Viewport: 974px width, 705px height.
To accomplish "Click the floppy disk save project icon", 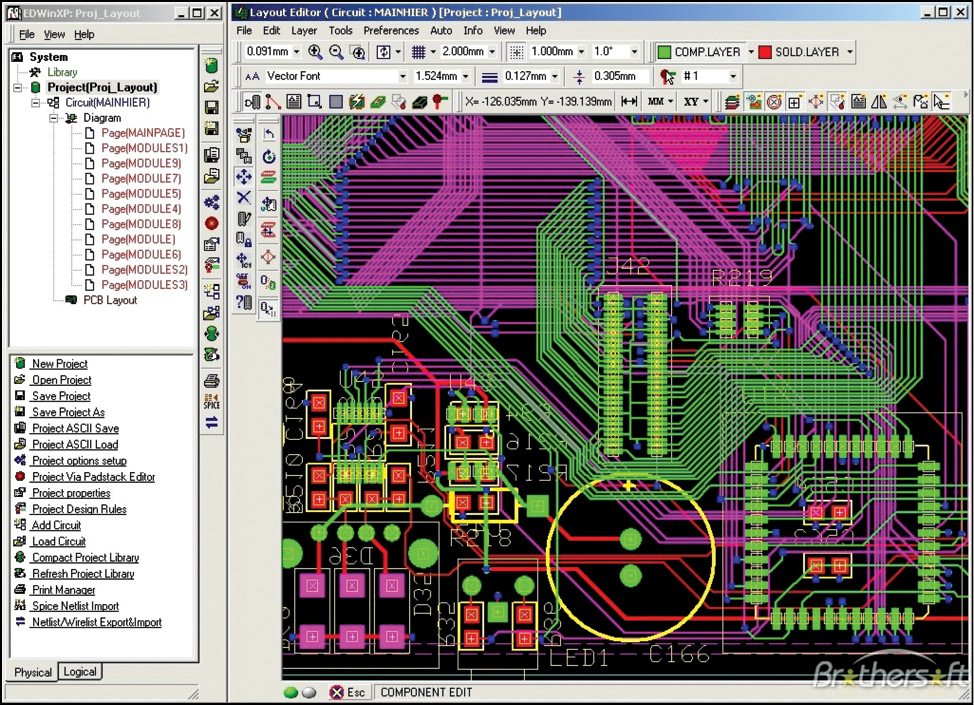I will pos(211,108).
